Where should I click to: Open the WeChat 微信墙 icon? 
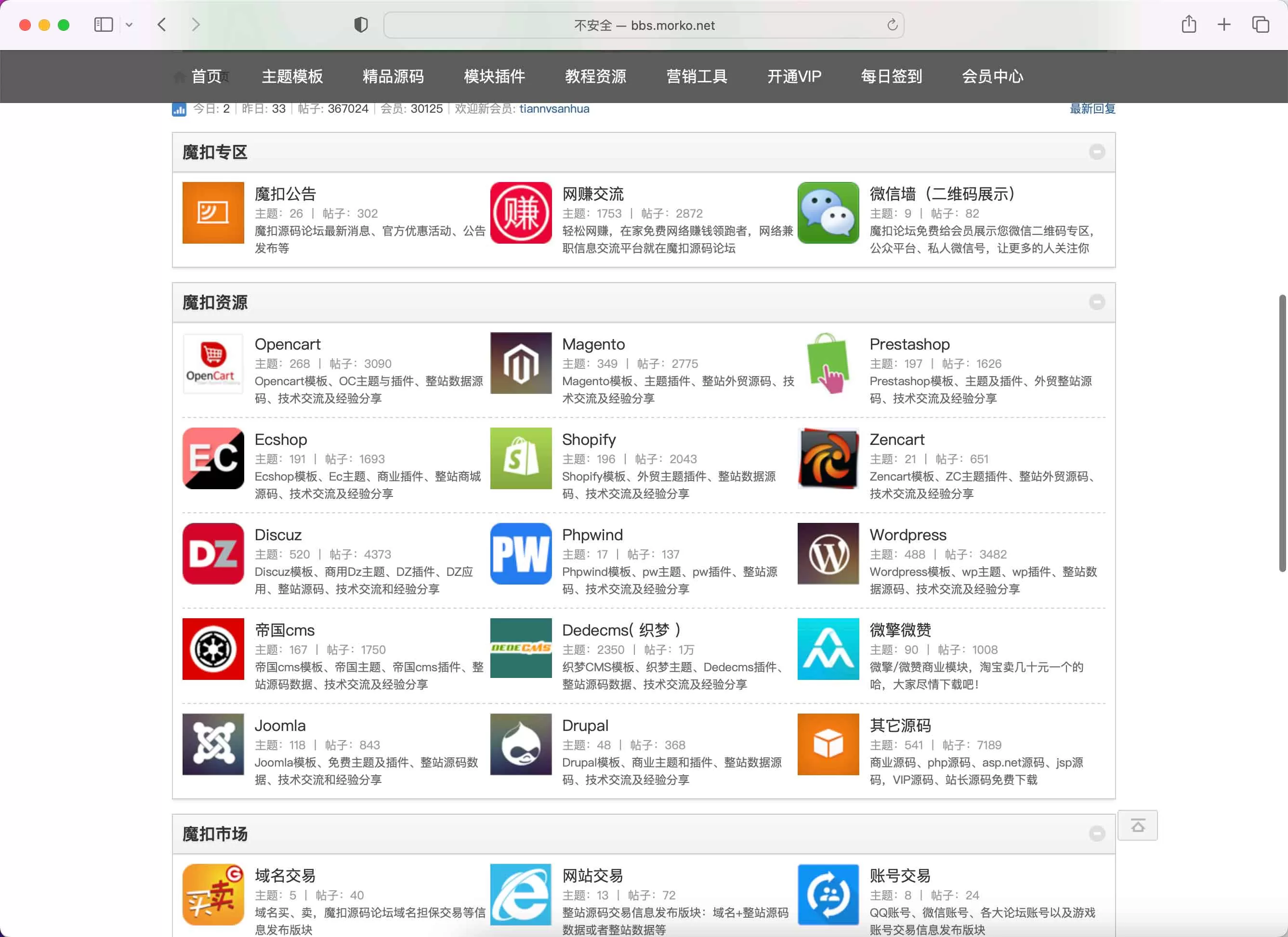click(828, 213)
